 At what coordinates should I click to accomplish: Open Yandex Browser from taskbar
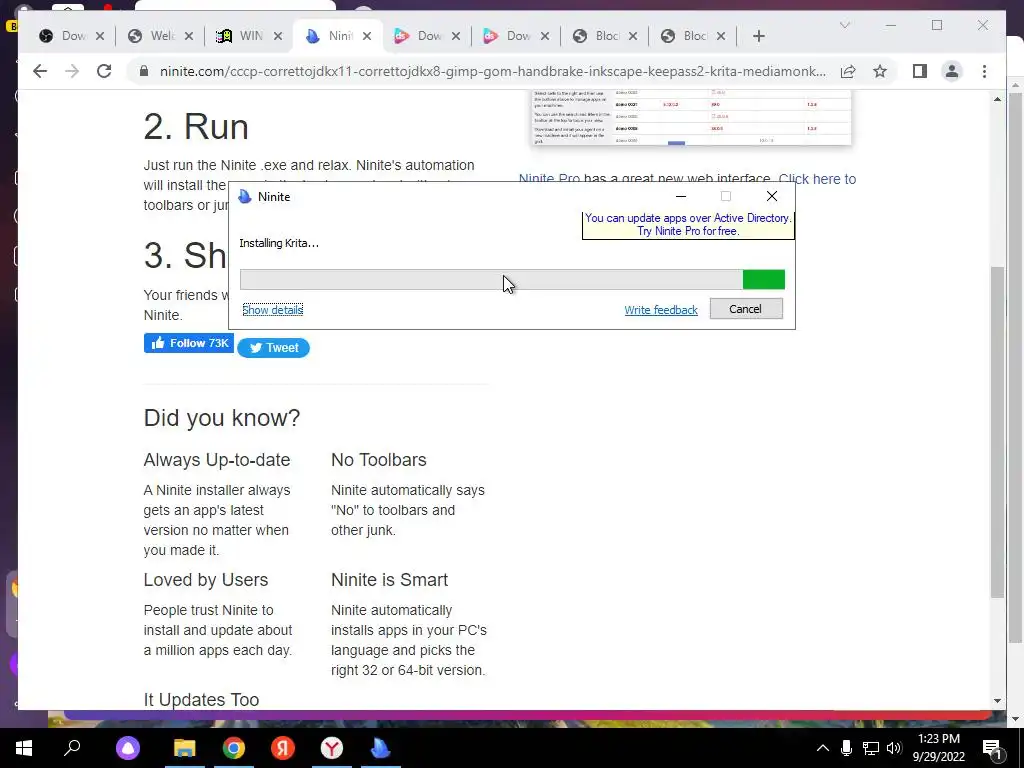332,748
